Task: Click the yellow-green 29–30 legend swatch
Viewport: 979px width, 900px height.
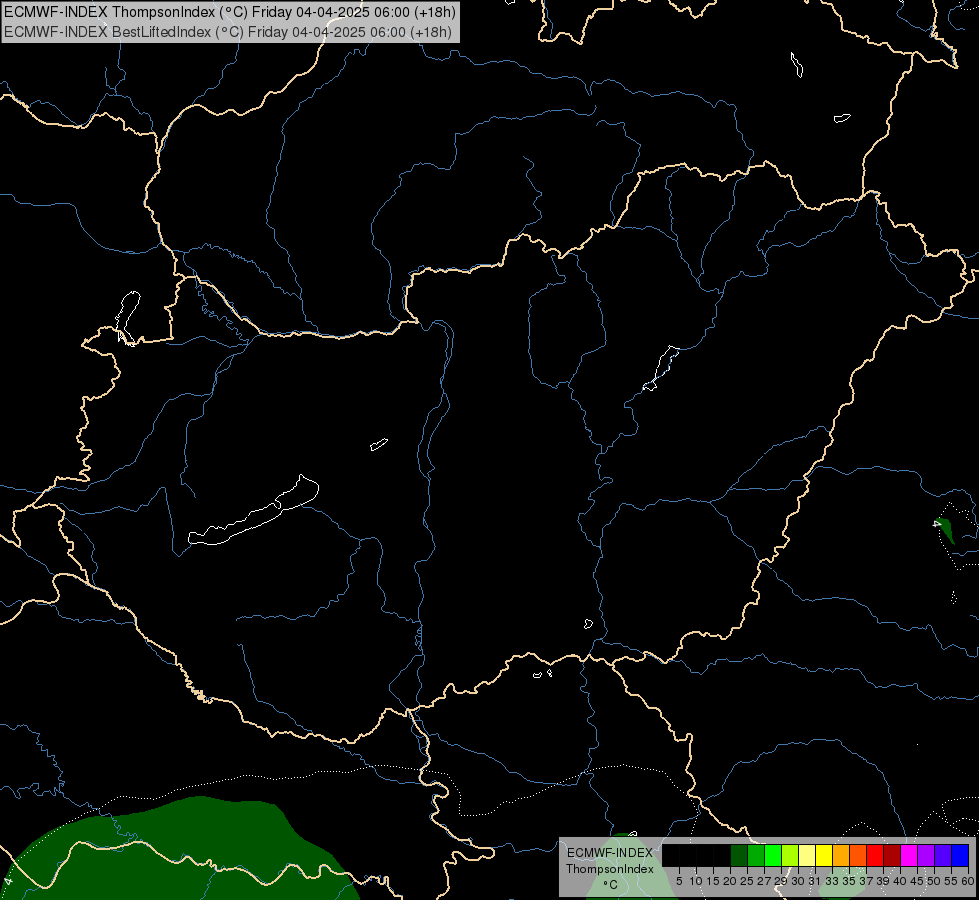Action: point(790,855)
